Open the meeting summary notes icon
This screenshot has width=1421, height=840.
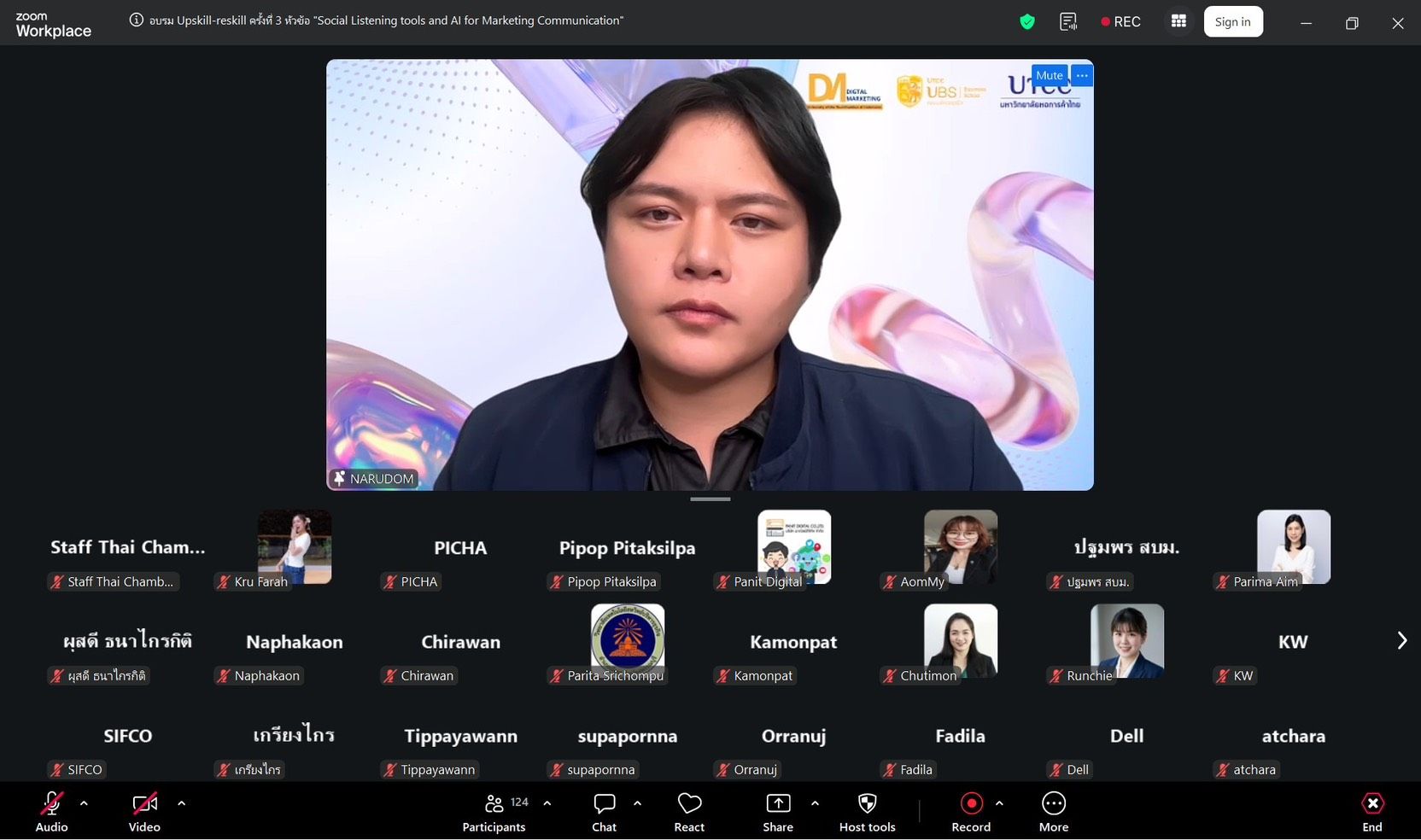point(1068,22)
